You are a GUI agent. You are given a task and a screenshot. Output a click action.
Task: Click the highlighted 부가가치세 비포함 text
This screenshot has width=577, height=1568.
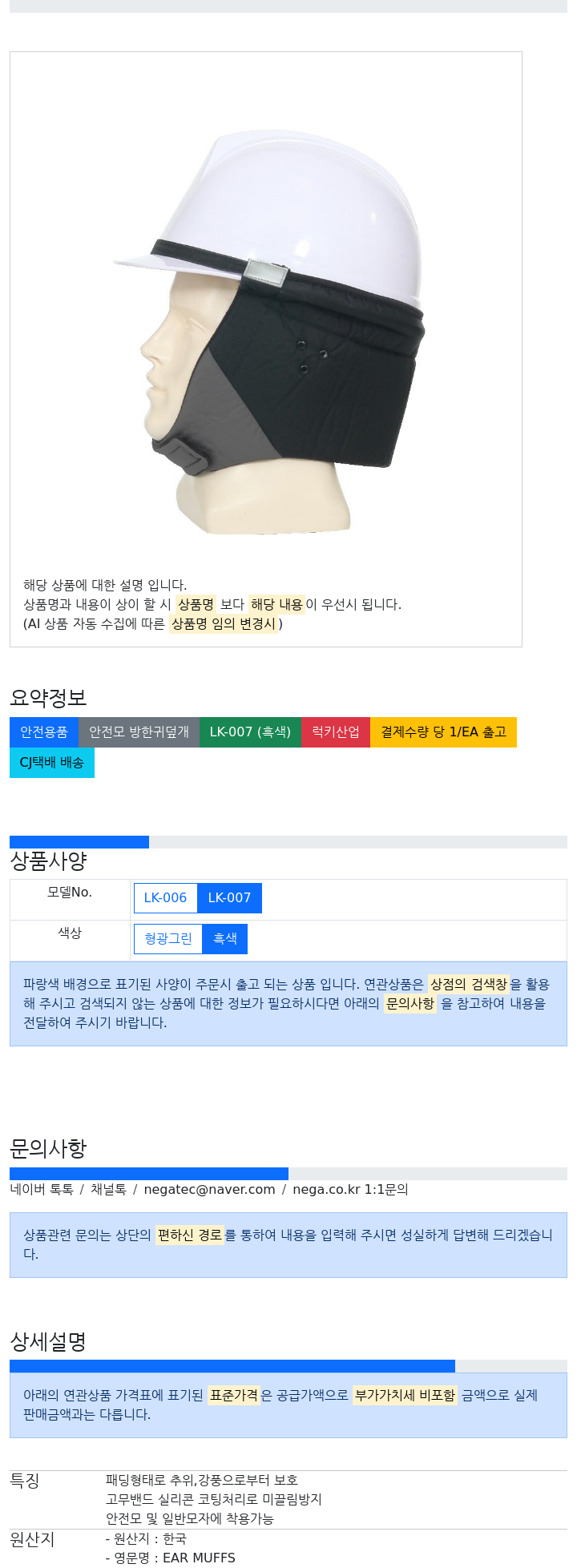(405, 1395)
